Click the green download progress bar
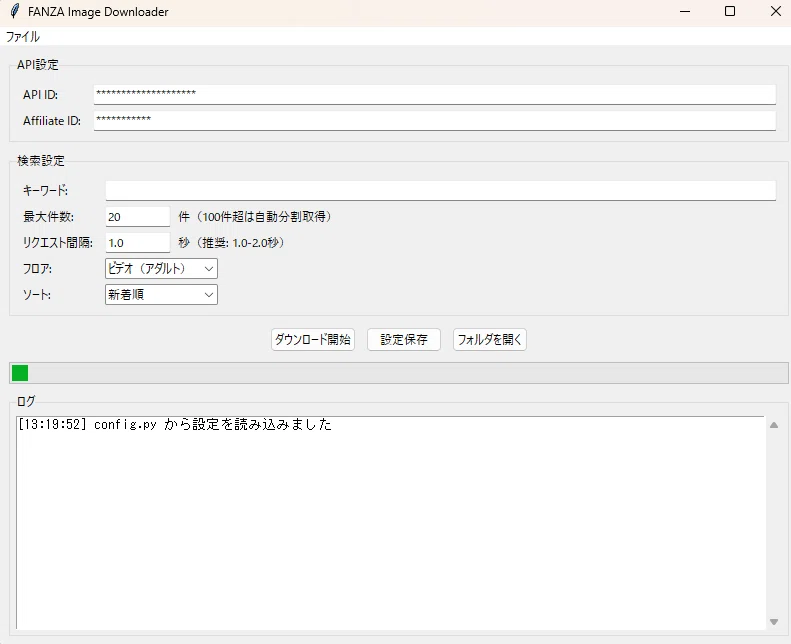Screen dimensions: 791x644 (x=399, y=373)
